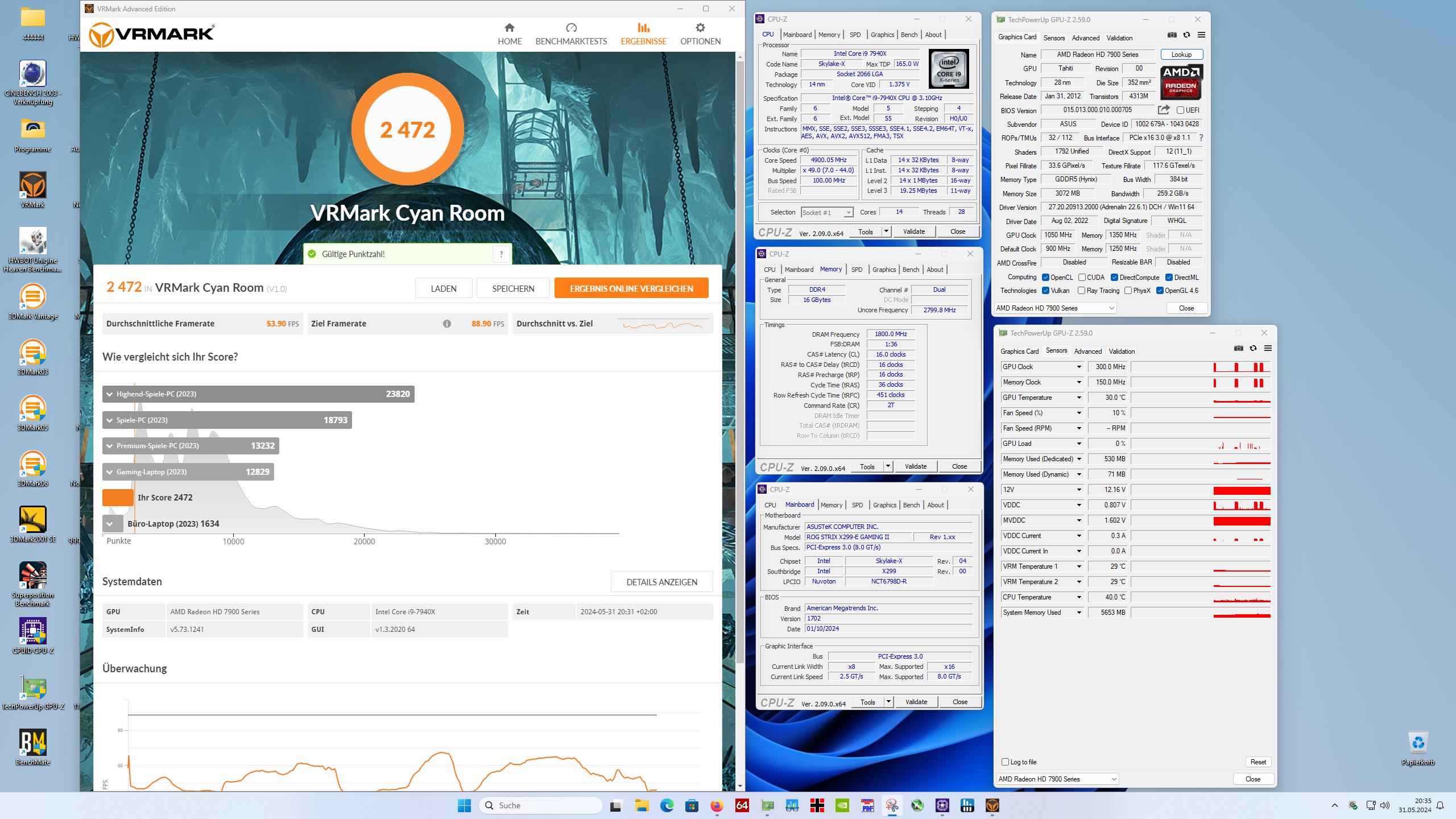This screenshot has width=1456, height=819.
Task: Open the OPTIONEN gear icon
Action: 700,27
